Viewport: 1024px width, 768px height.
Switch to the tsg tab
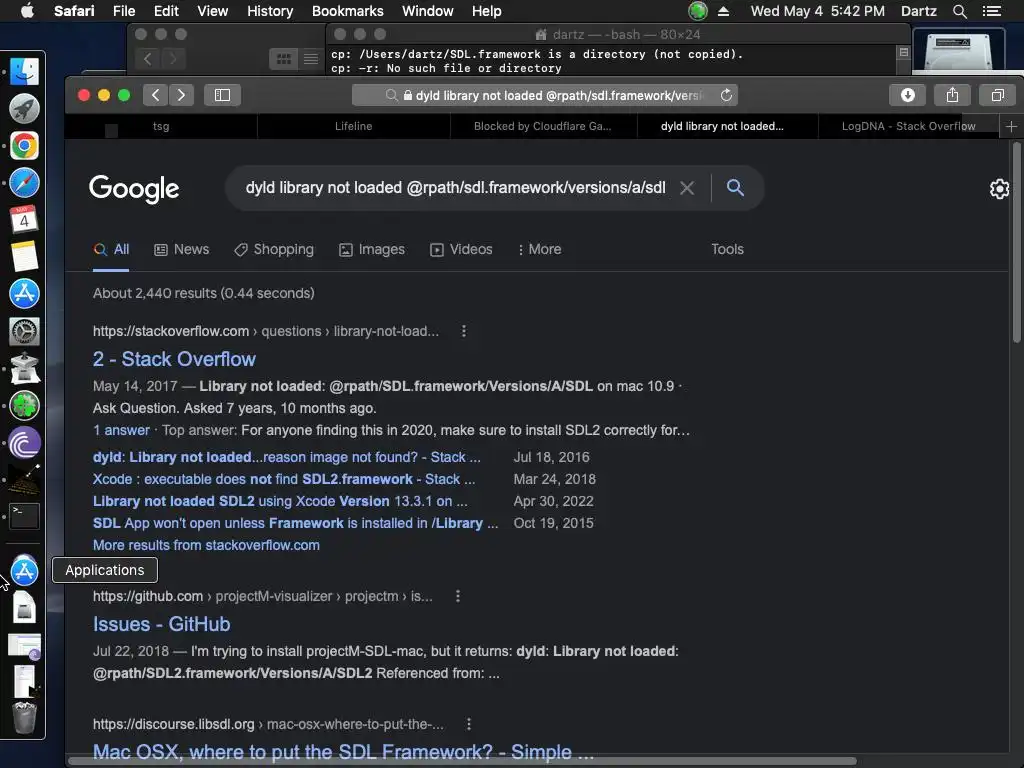pyautogui.click(x=161, y=126)
